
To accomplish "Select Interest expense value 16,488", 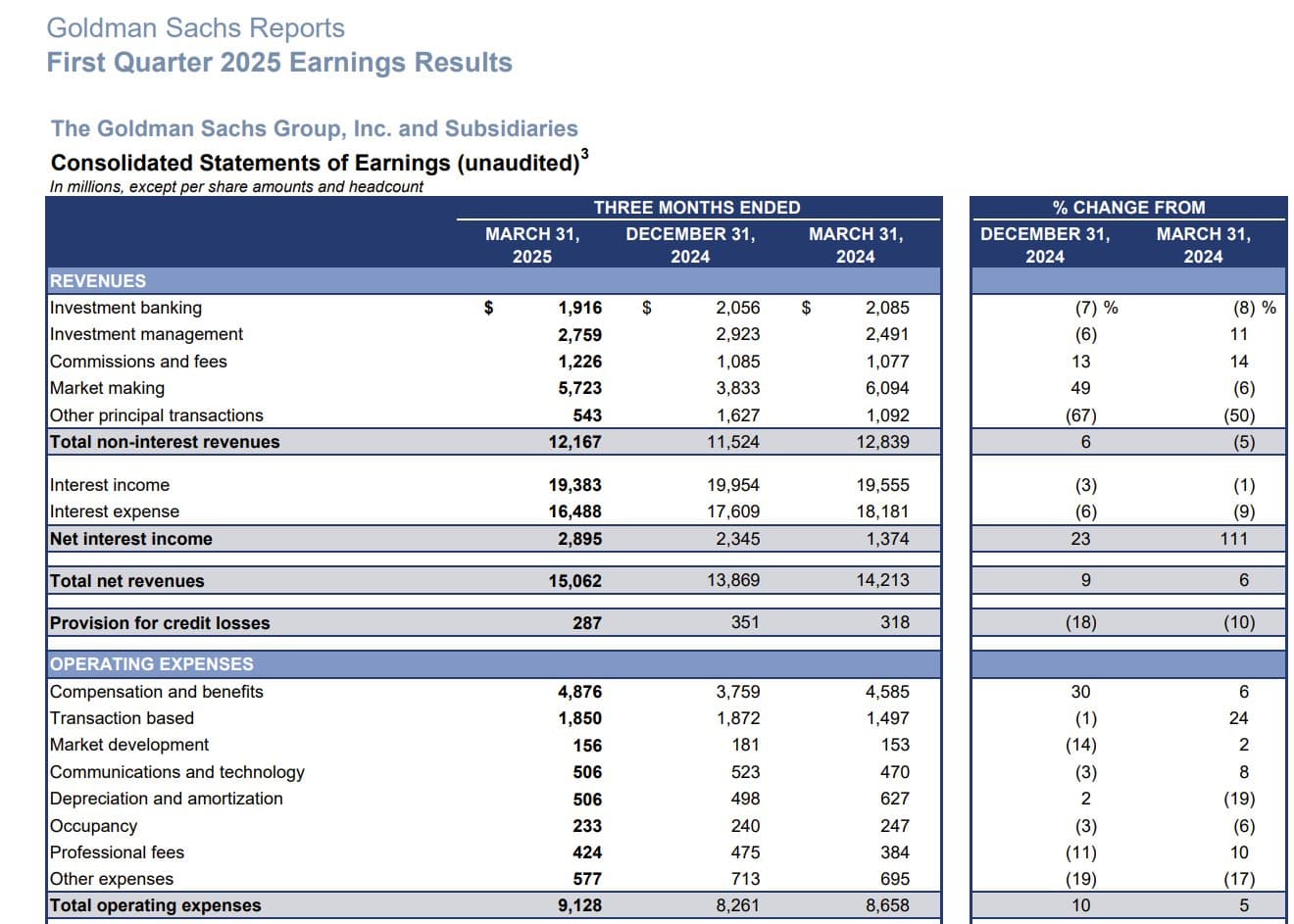I will point(575,511).
